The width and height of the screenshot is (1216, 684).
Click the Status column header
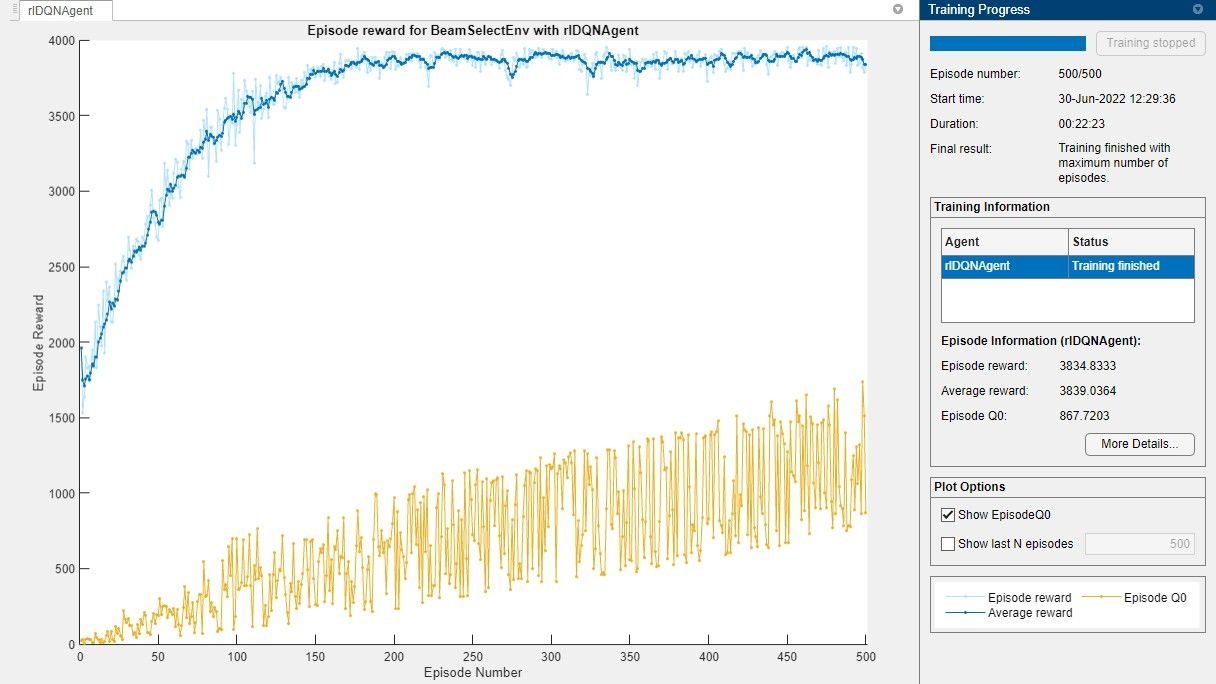tap(1130, 241)
